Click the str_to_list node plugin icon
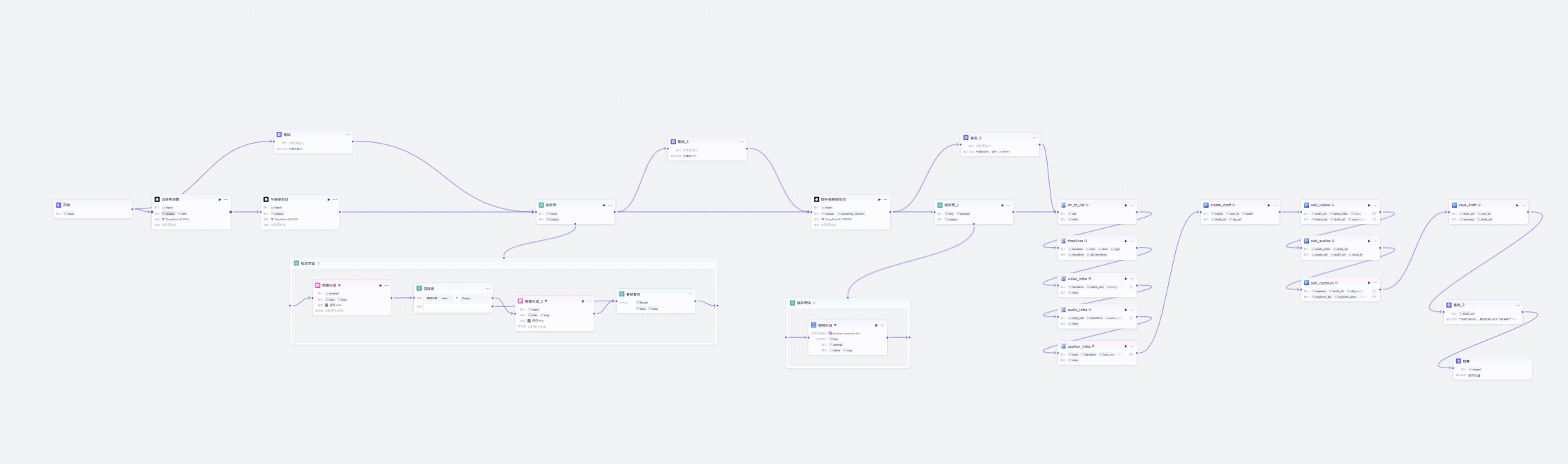The height and width of the screenshot is (464, 1568). [1063, 206]
